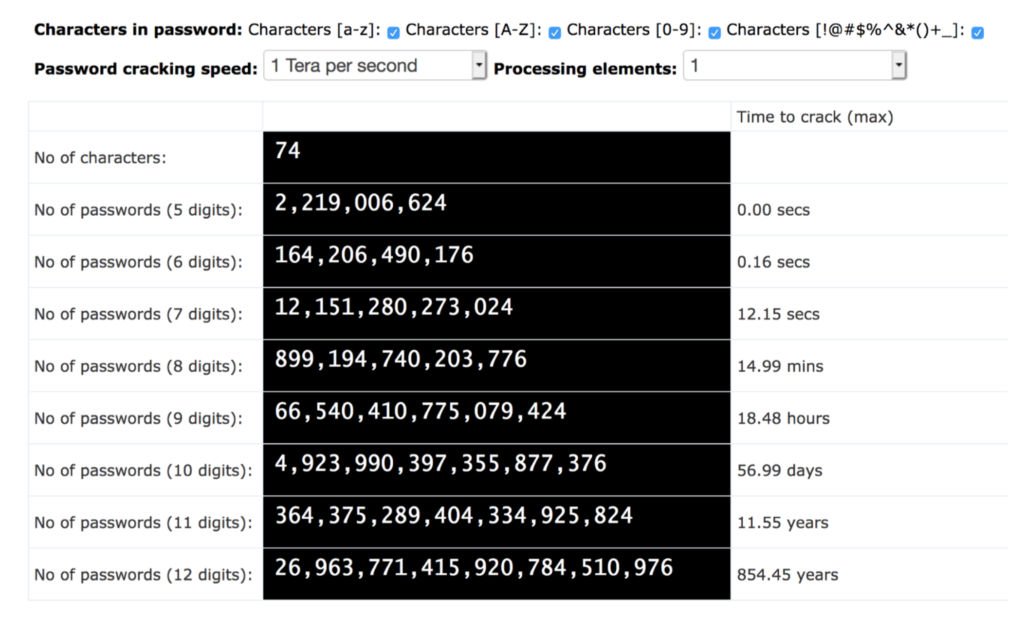This screenshot has height=640, width=1024.
Task: Click the number of characters value 74
Action: pyautogui.click(x=288, y=151)
